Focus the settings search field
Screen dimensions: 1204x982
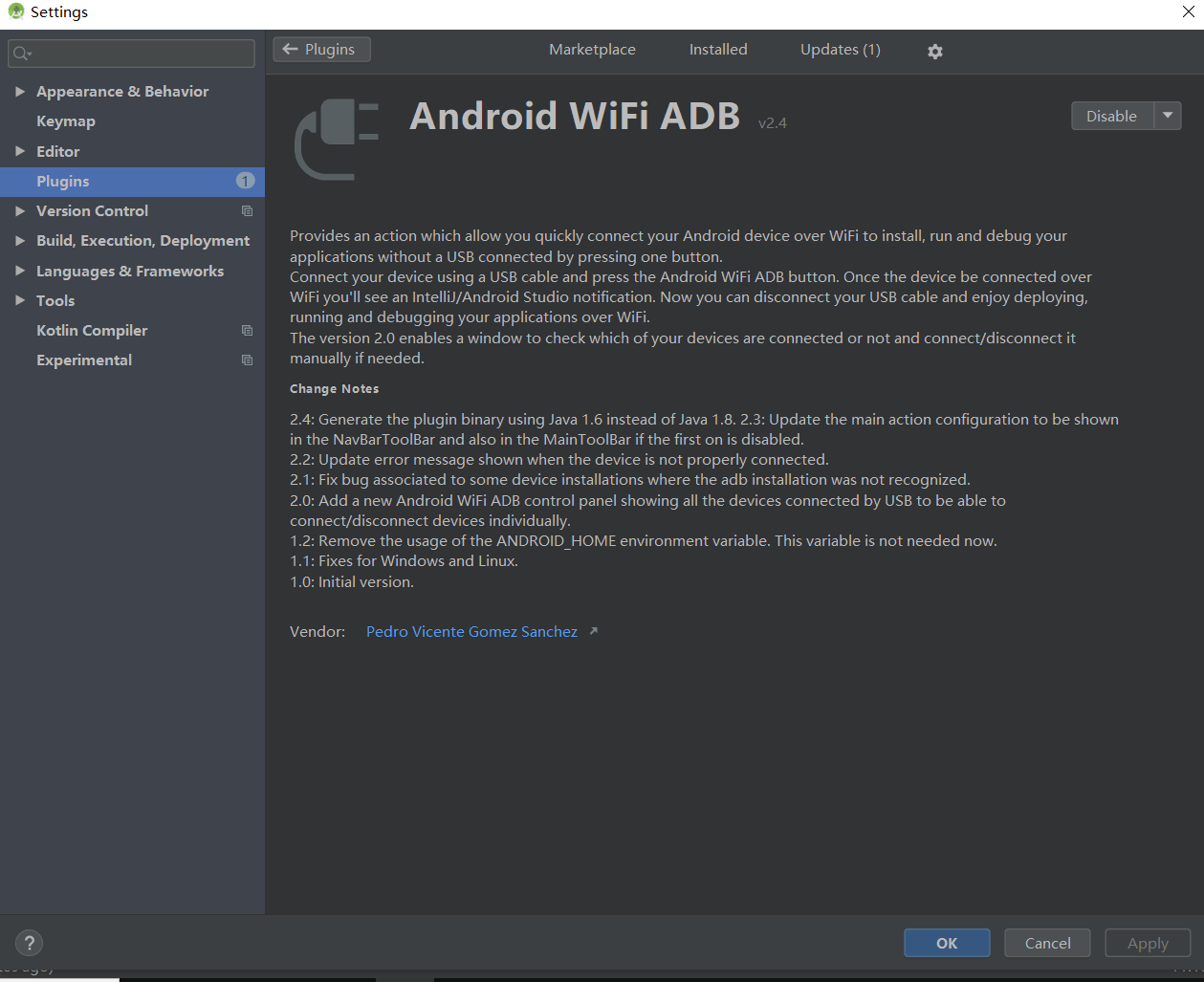click(x=132, y=54)
